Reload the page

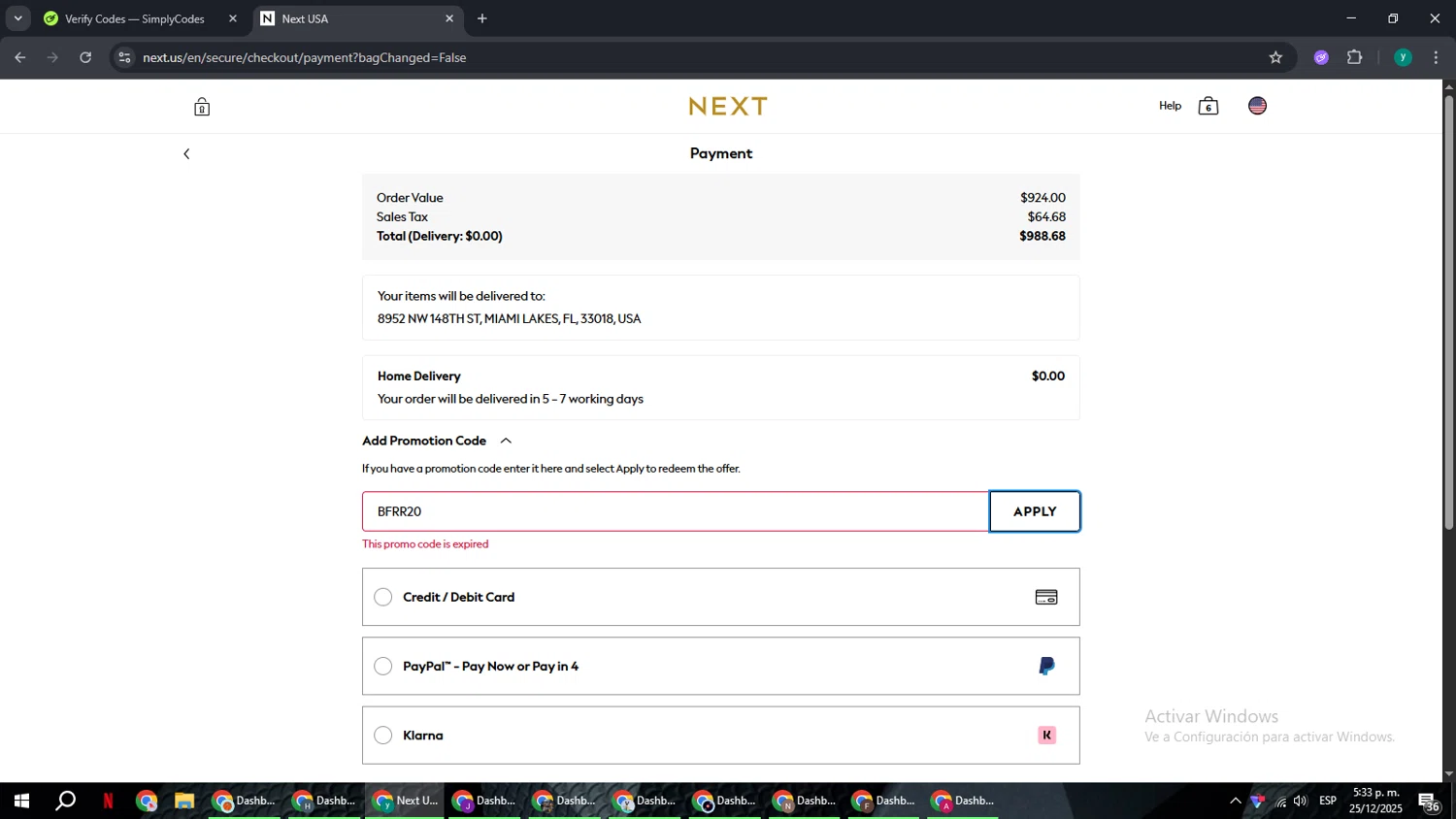(85, 57)
